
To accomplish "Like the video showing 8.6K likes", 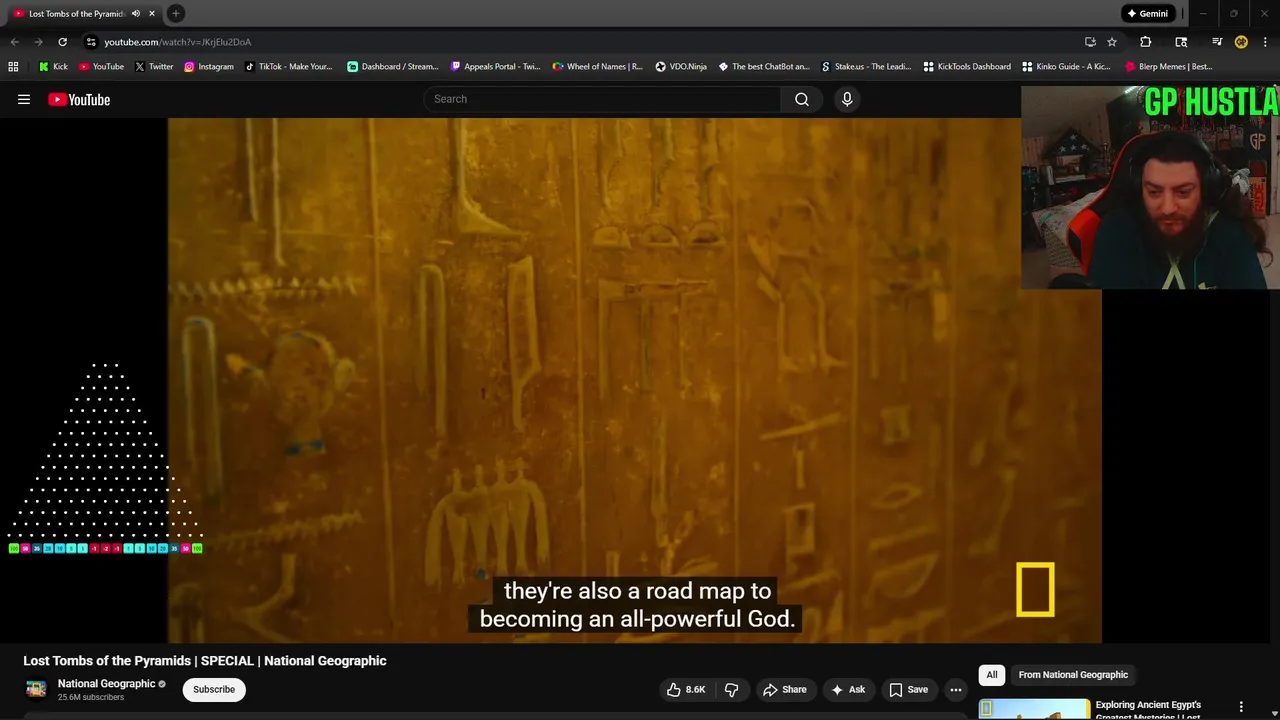I will point(687,689).
